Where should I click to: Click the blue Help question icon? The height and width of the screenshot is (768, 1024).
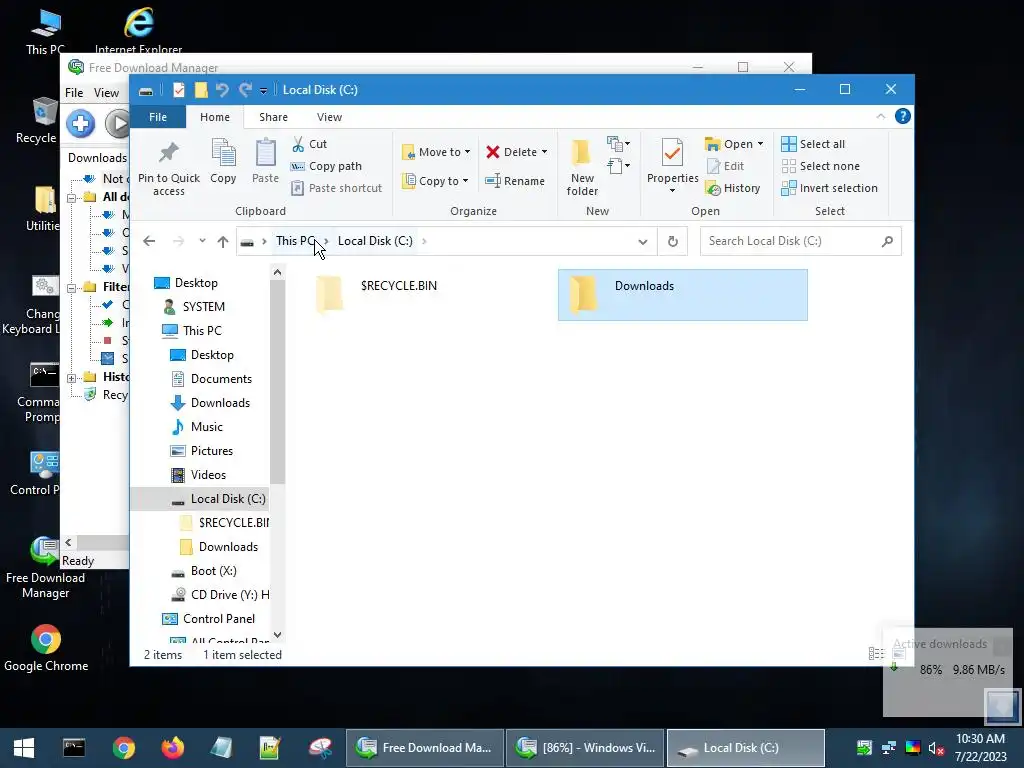point(903,116)
